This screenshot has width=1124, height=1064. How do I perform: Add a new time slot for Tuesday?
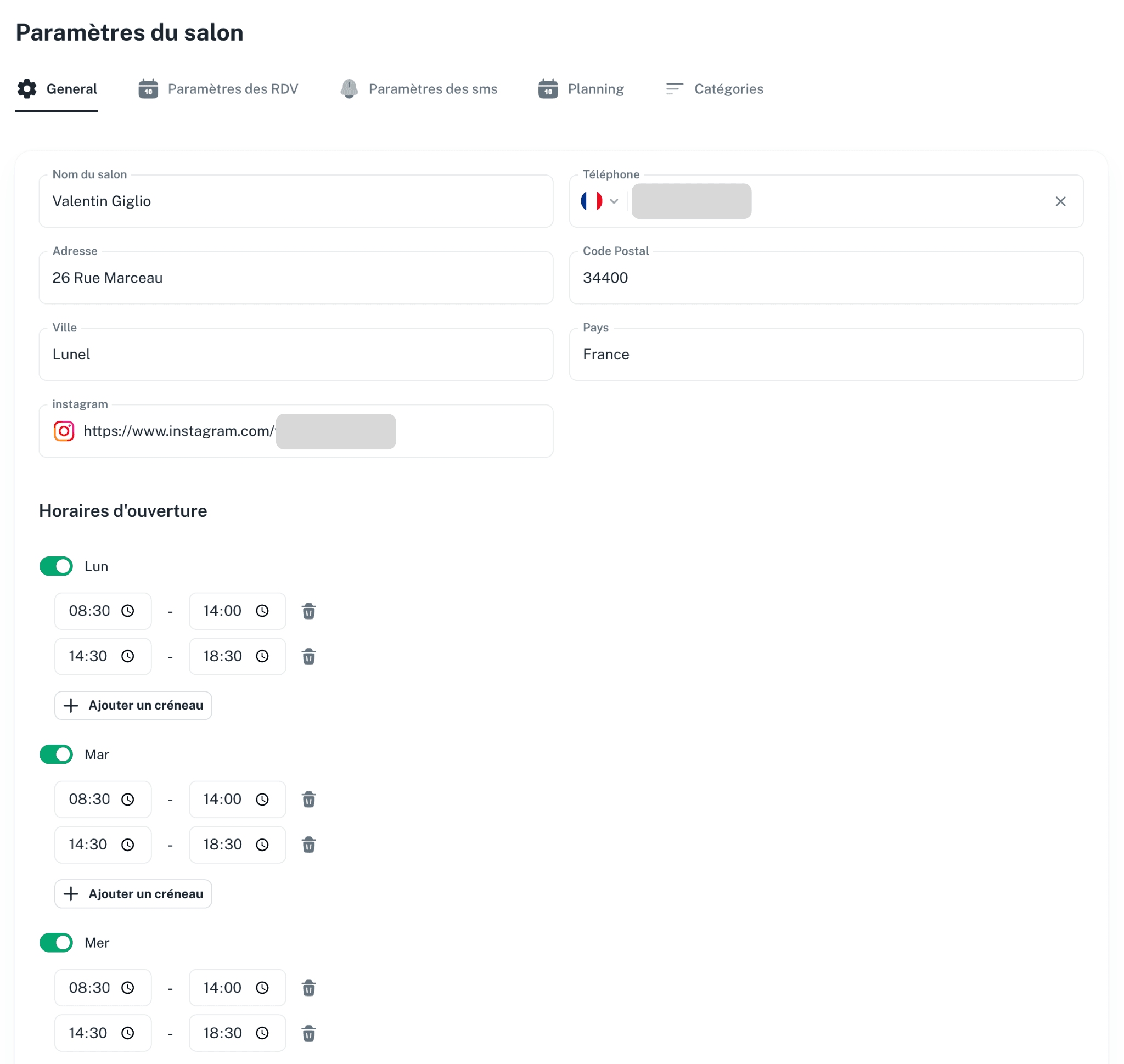point(133,894)
